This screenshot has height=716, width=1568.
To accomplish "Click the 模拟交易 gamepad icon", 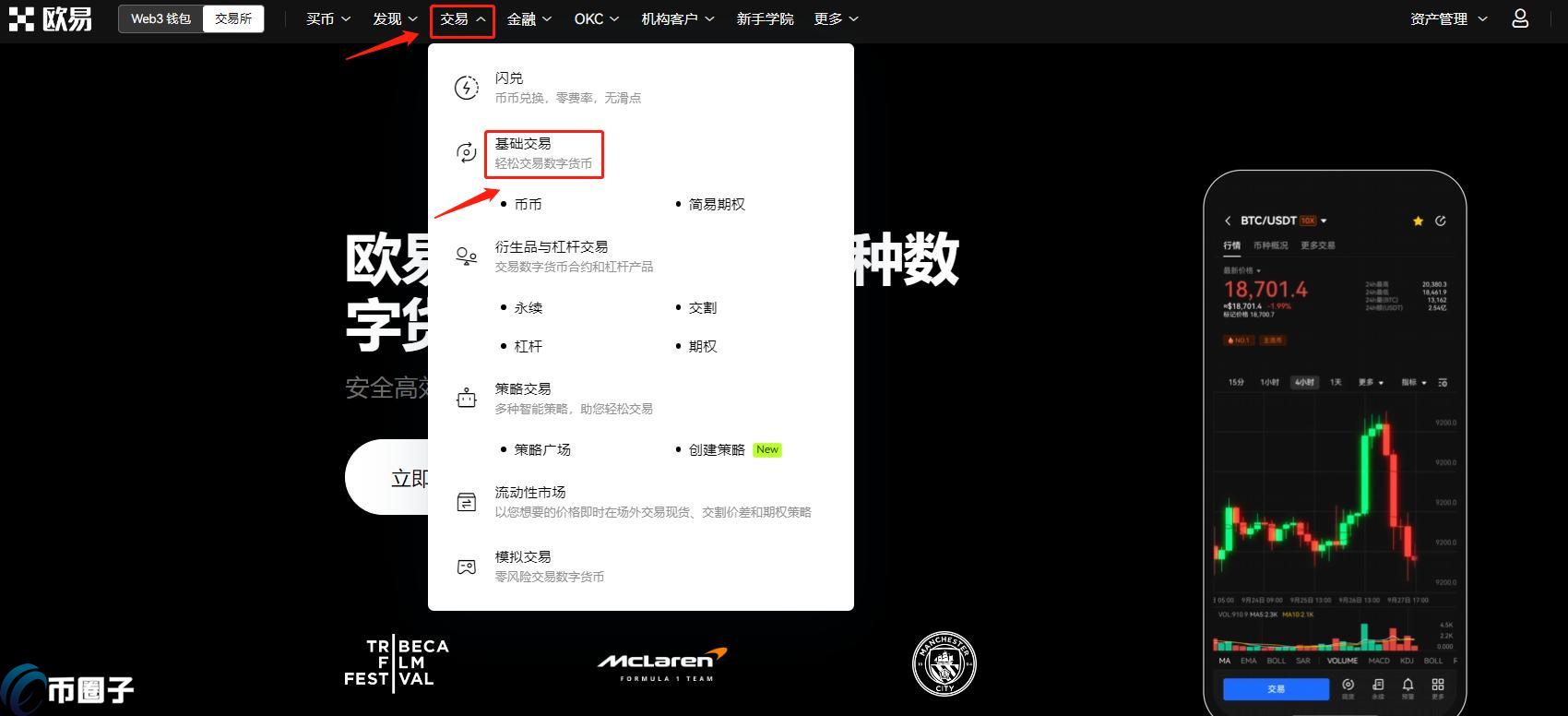I will click(x=467, y=567).
